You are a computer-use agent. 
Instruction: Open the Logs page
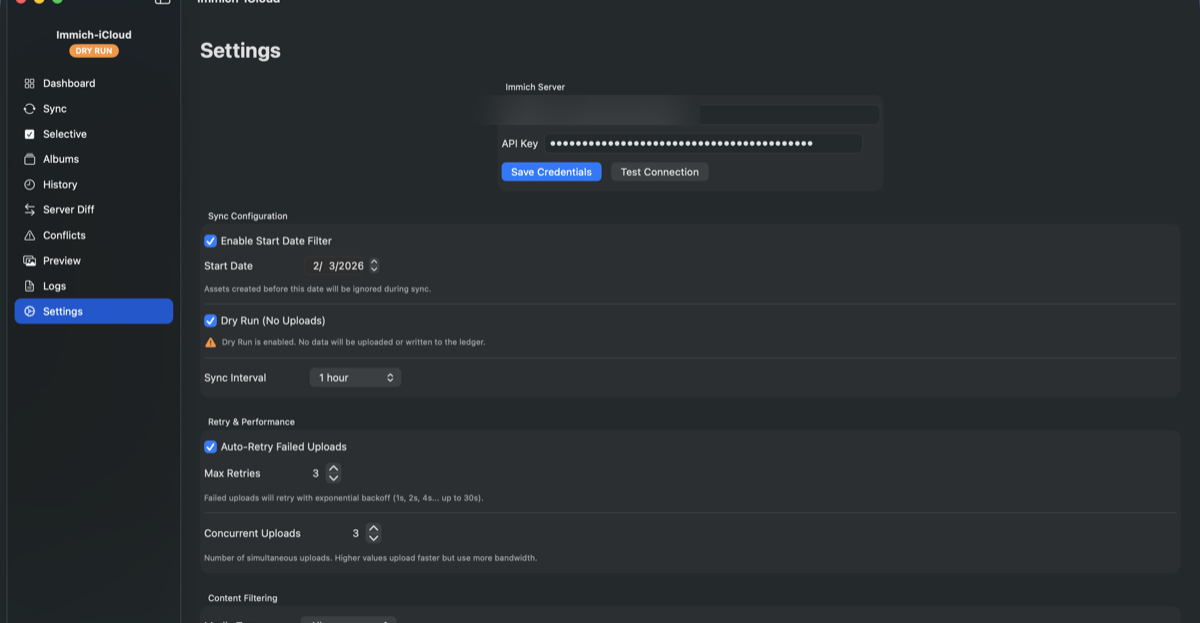click(x=94, y=286)
